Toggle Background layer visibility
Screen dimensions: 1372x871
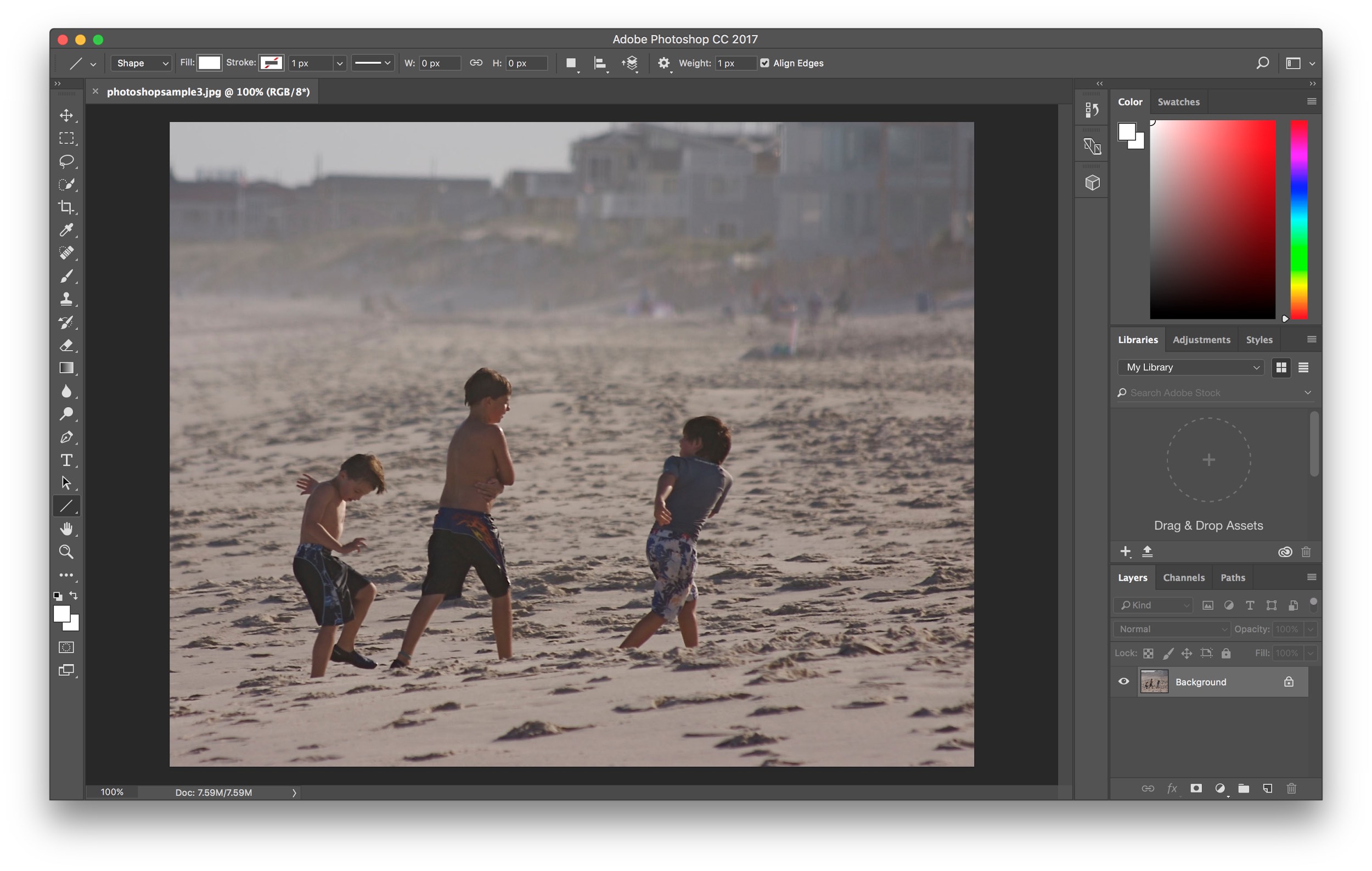(1124, 682)
